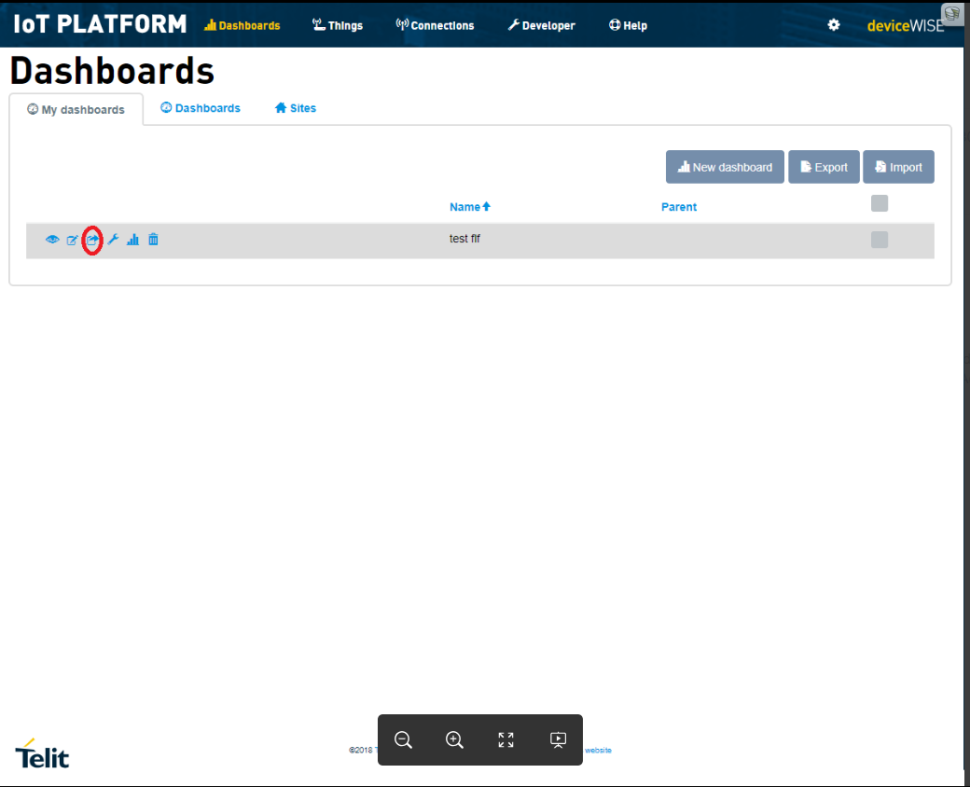Select the My dashboards tab
Viewport: 970px width, 787px height.
point(75,110)
